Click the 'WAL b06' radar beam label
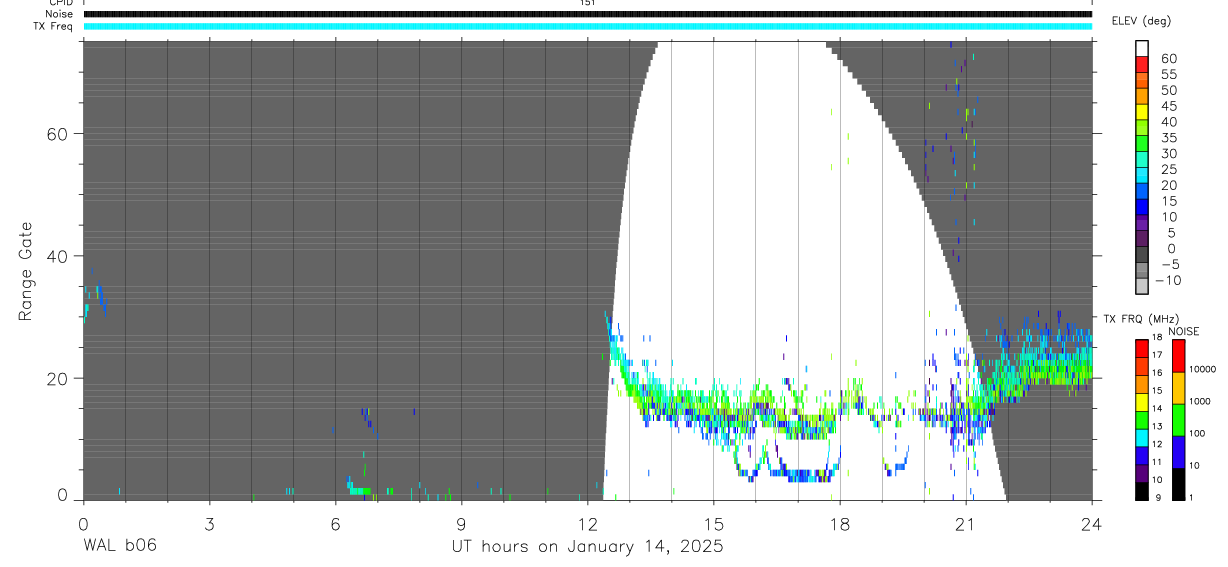This screenshot has width=1228, height=567. click(120, 546)
